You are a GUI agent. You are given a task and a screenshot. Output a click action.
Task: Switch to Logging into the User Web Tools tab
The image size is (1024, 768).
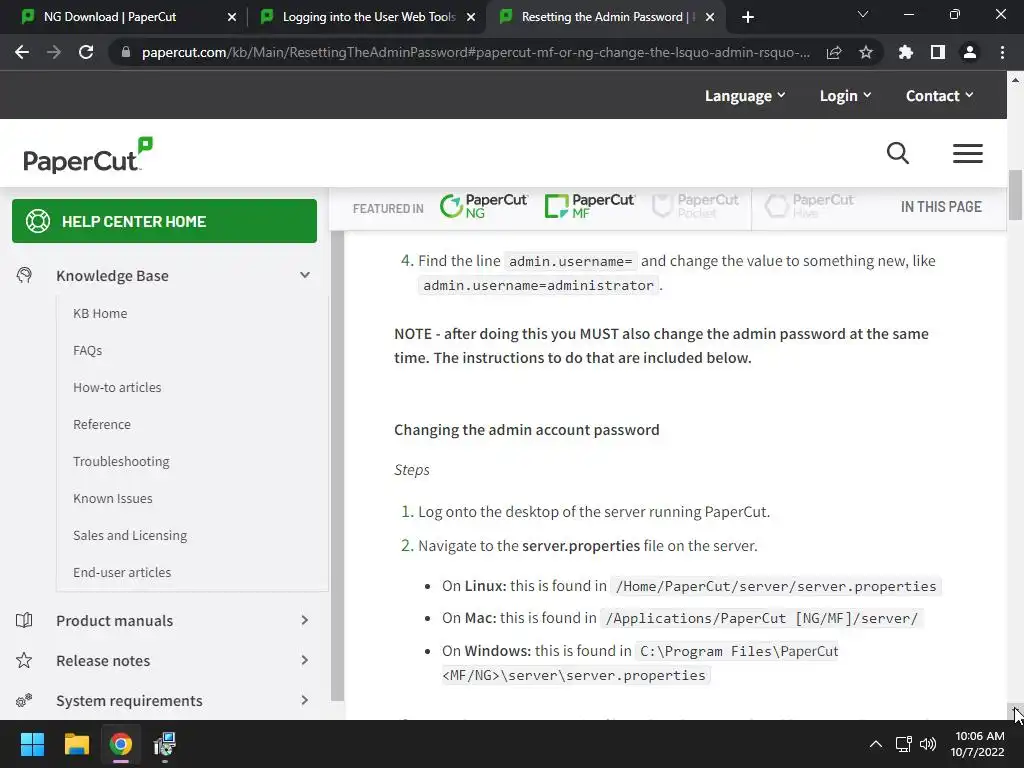pos(366,16)
